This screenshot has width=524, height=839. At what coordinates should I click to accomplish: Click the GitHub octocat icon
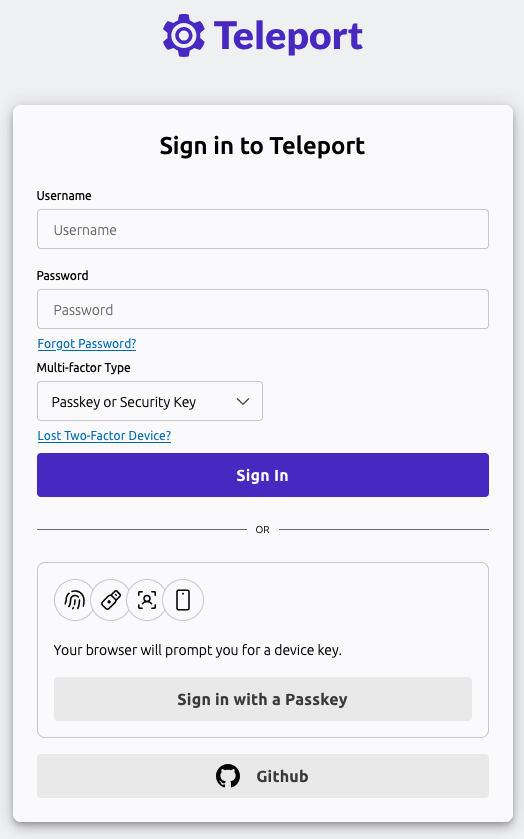pos(228,776)
